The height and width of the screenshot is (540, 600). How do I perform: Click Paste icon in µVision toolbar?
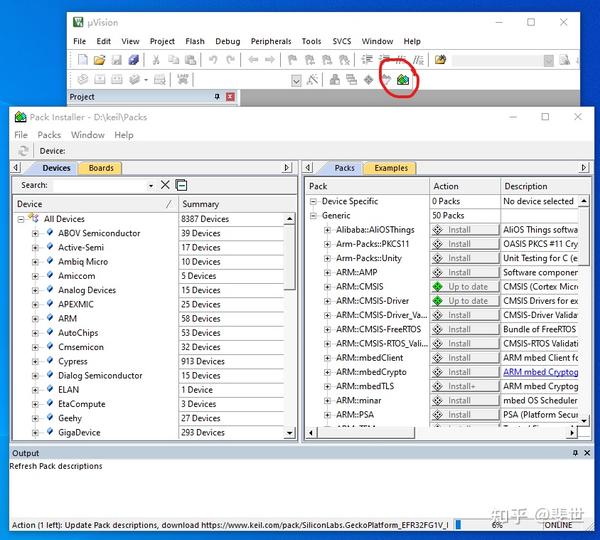(x=190, y=60)
